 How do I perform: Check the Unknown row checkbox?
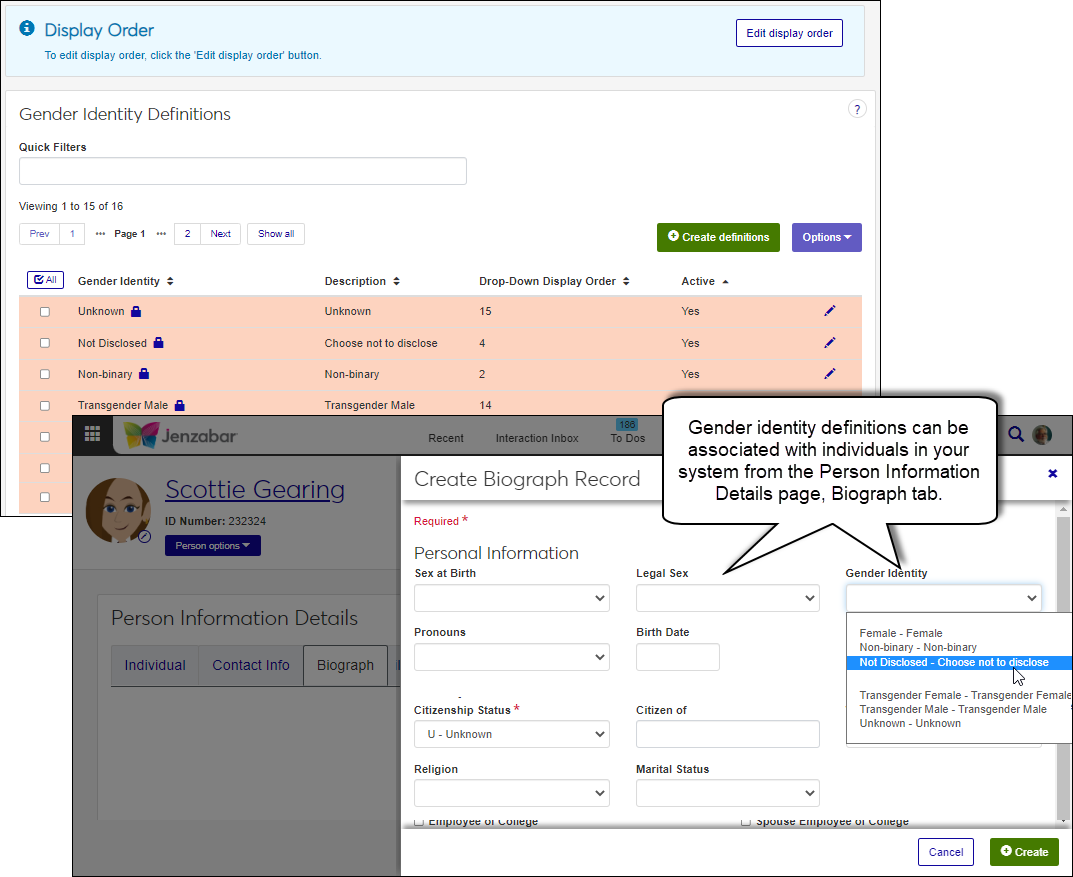point(45,312)
